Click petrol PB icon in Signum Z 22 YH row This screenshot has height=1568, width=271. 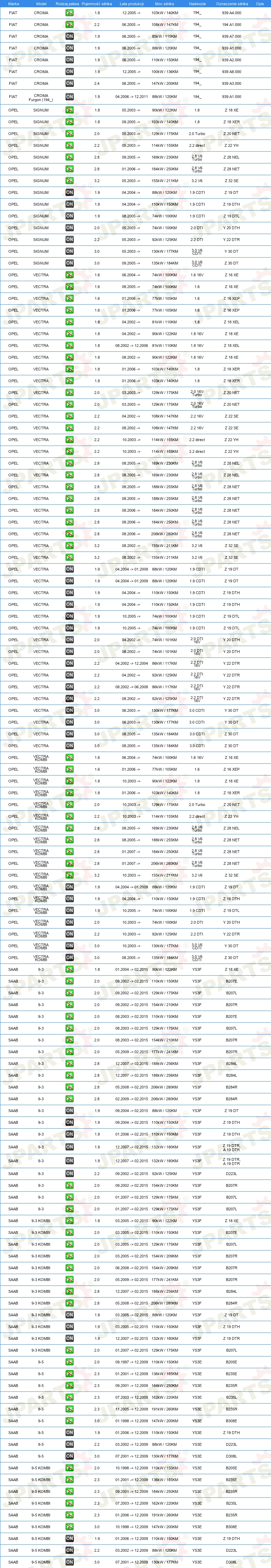coord(69,145)
